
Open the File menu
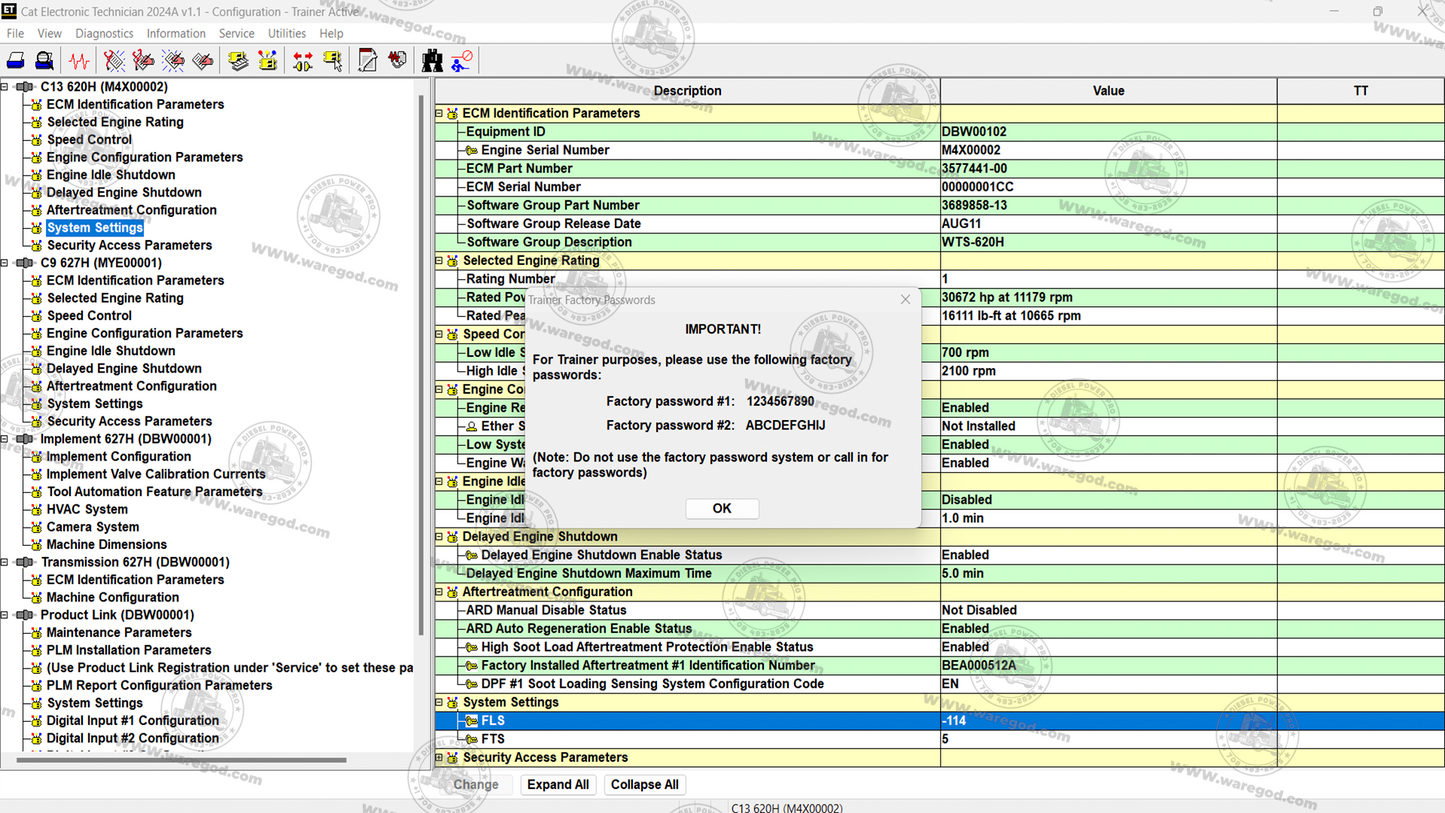15,34
